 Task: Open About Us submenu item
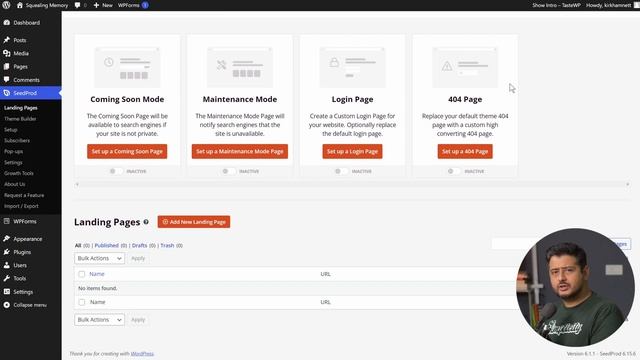(15, 184)
